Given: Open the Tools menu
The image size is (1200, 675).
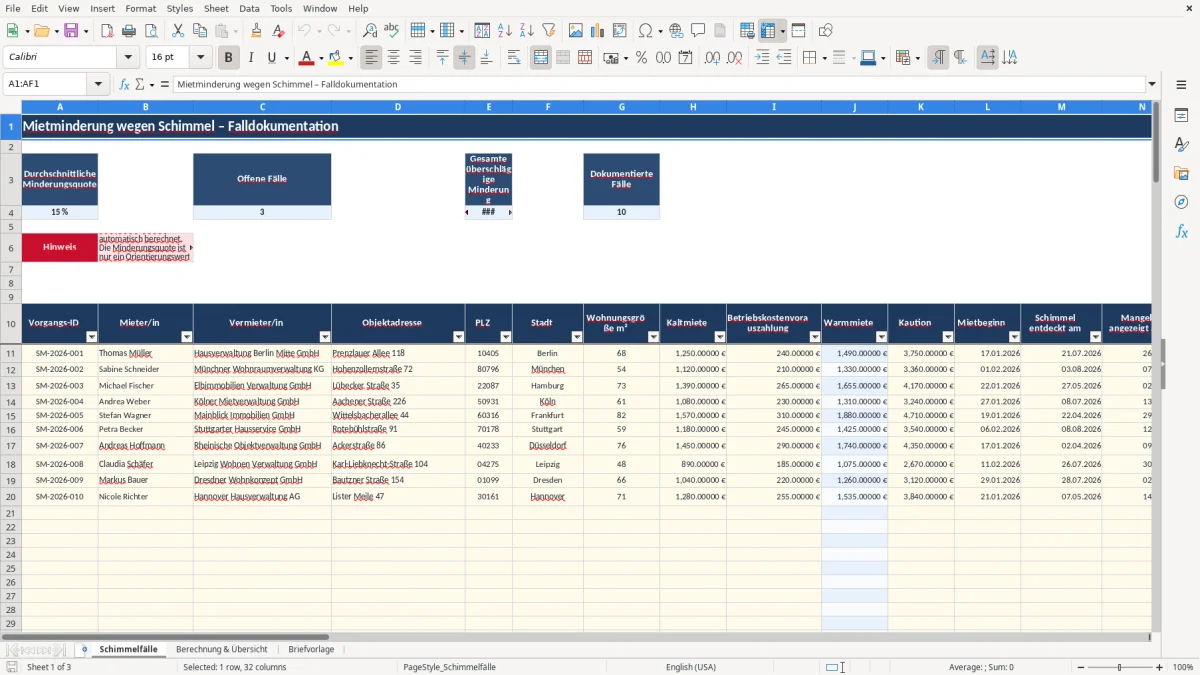Looking at the screenshot, I should point(281,8).
